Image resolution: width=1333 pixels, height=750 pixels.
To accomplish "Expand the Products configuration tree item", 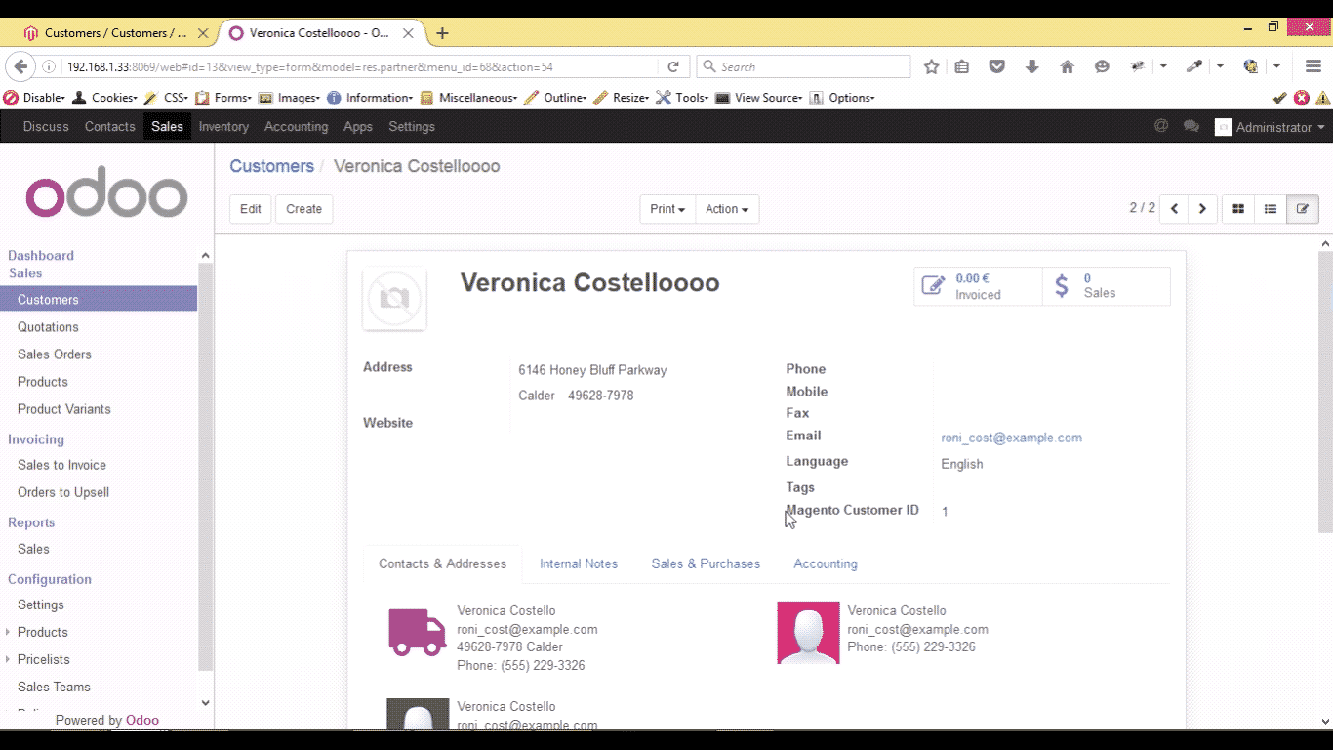I will click(9, 632).
